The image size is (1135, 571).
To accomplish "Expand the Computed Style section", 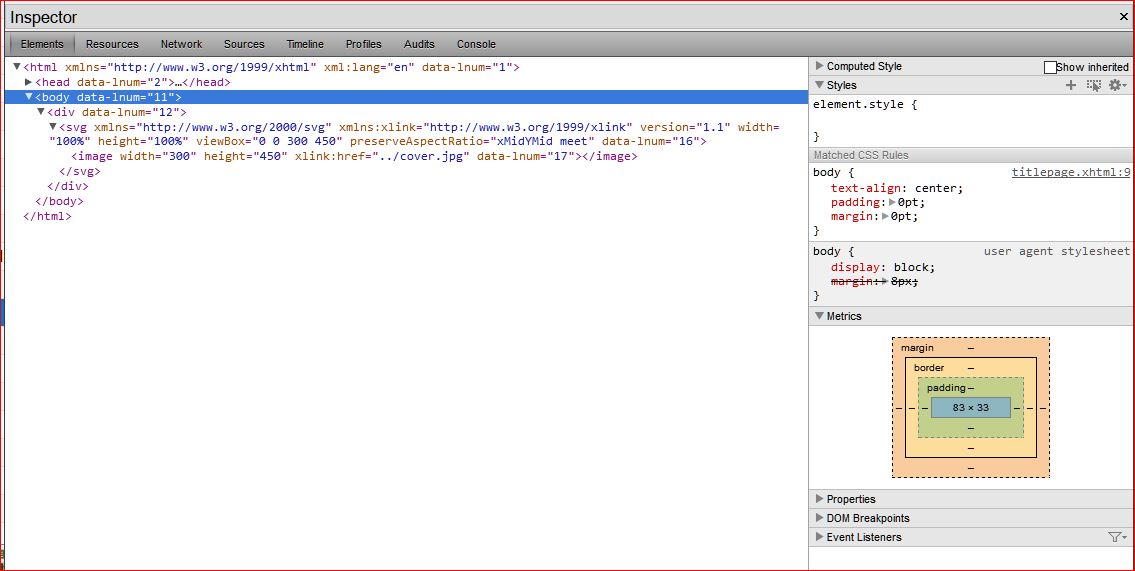I will [820, 66].
